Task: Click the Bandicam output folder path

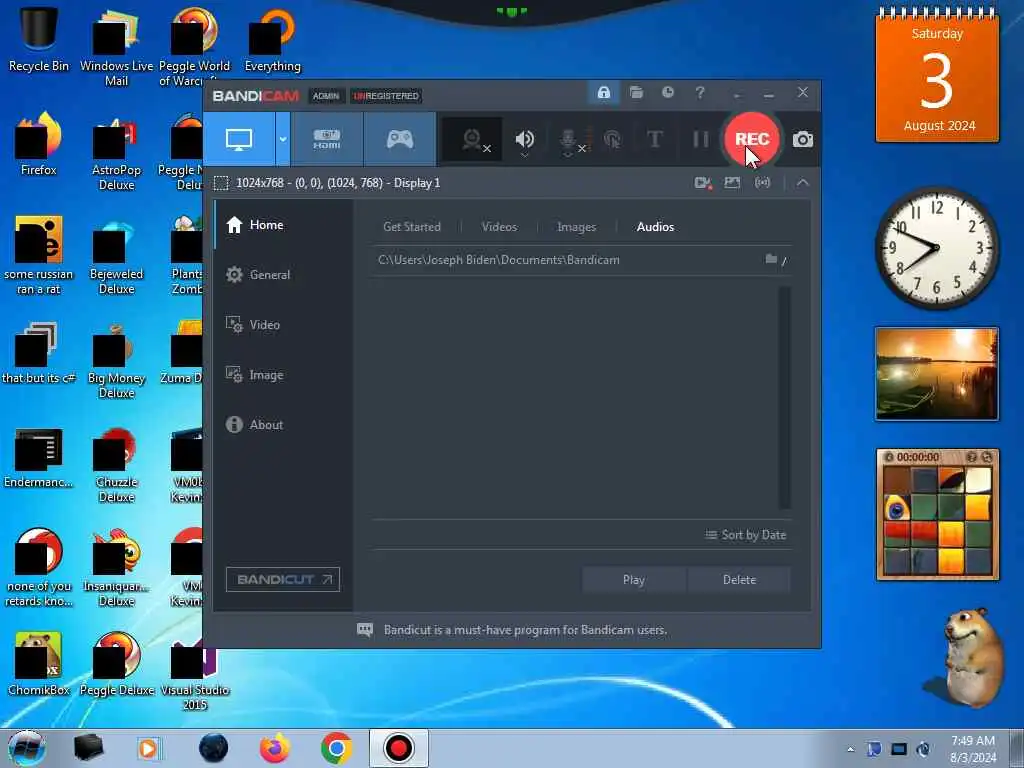Action: pyautogui.click(x=498, y=260)
